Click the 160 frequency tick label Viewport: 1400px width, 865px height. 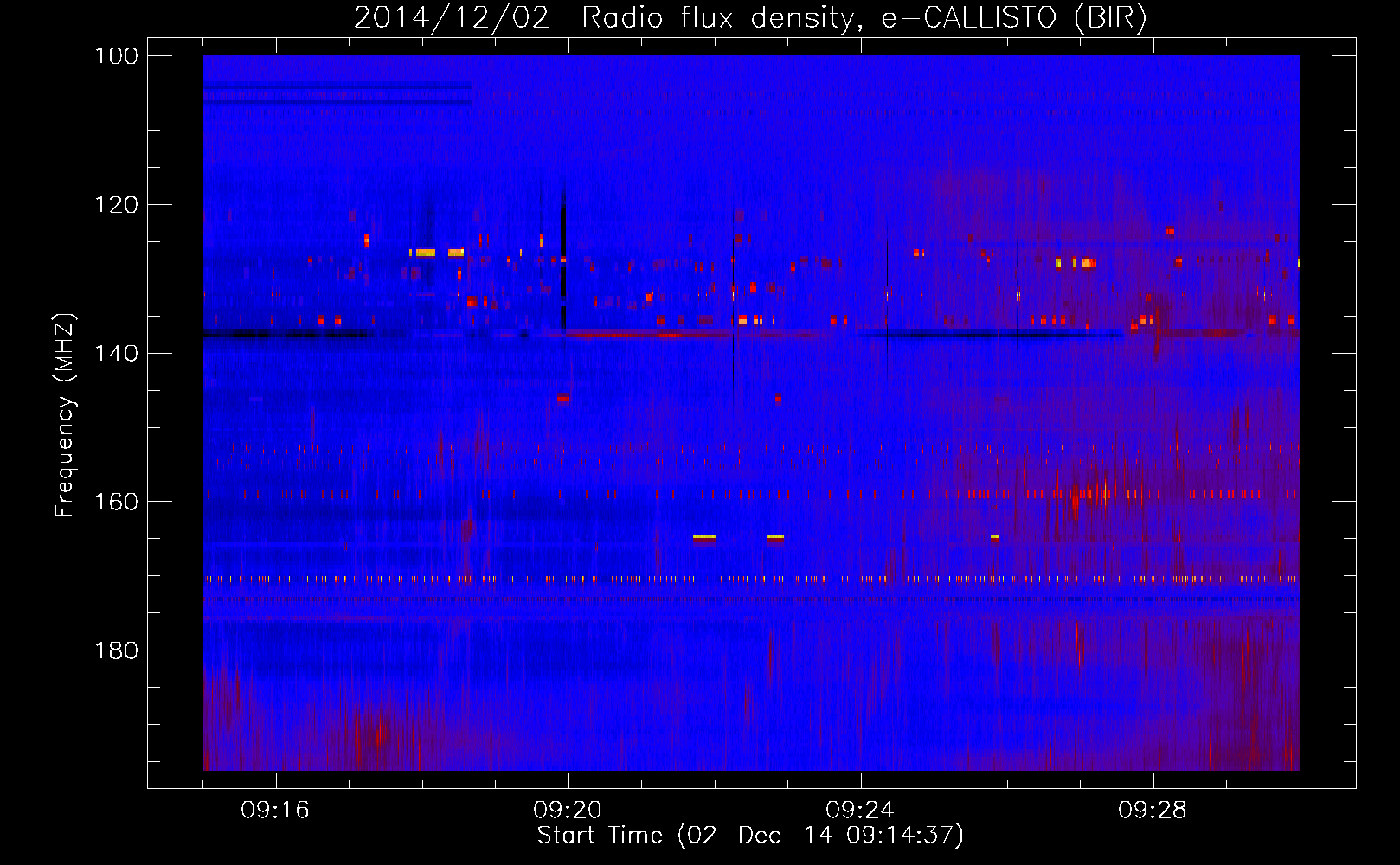118,502
